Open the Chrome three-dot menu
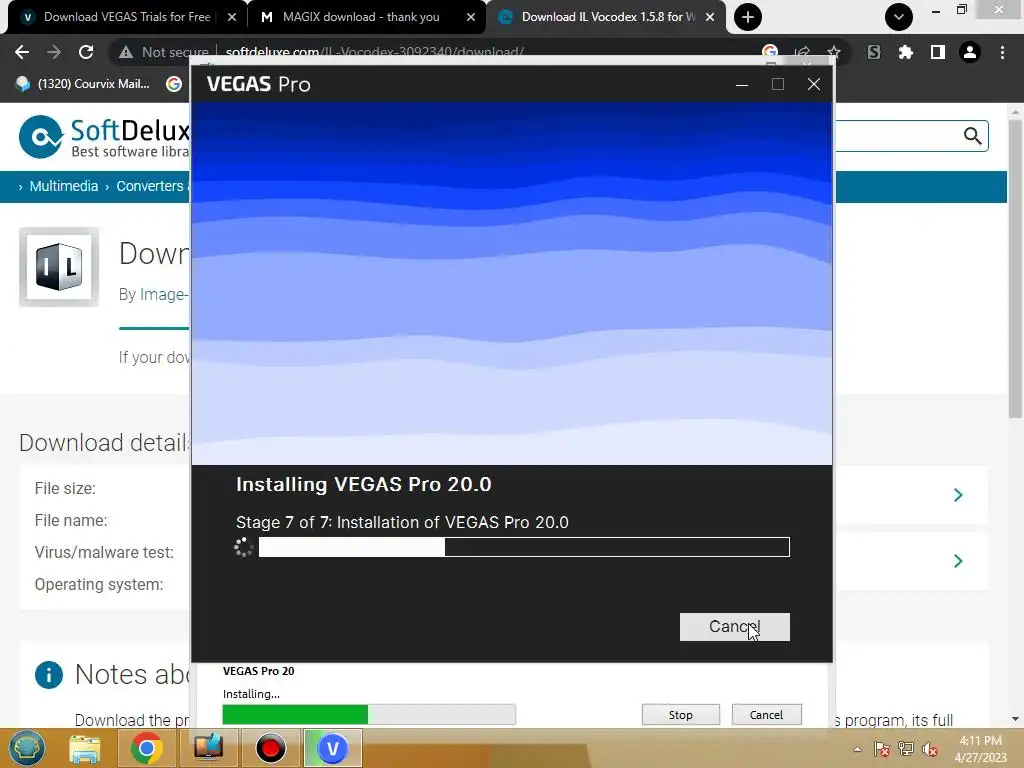This screenshot has height=768, width=1024. click(x=1002, y=52)
